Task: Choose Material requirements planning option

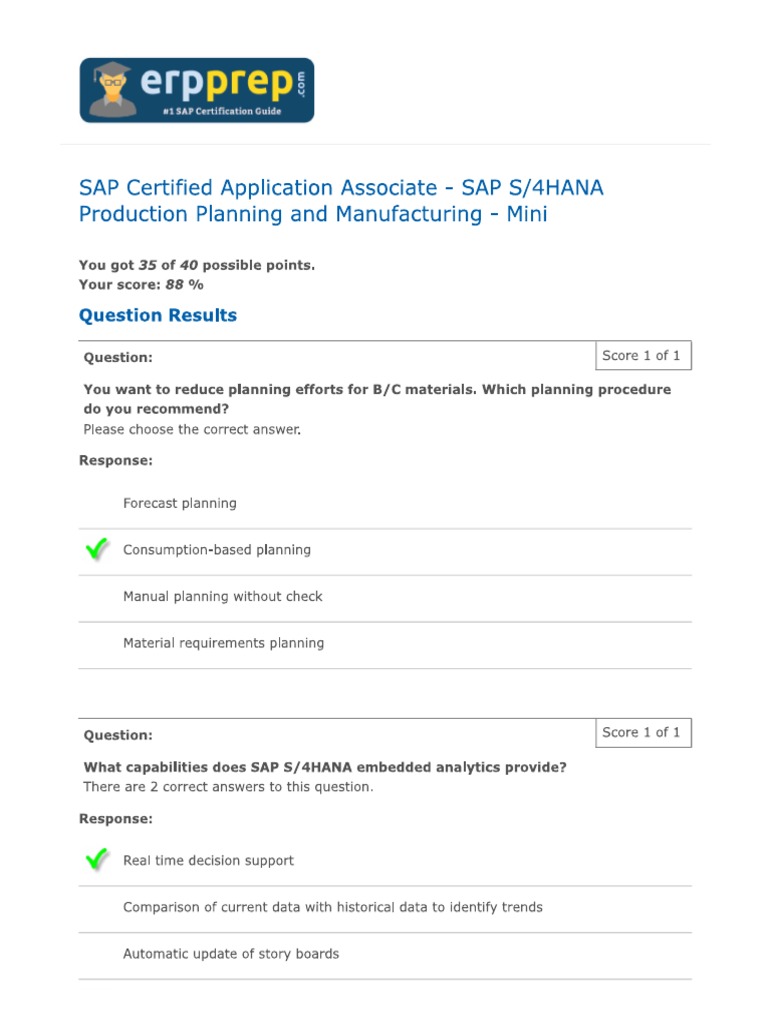Action: pyautogui.click(x=223, y=643)
